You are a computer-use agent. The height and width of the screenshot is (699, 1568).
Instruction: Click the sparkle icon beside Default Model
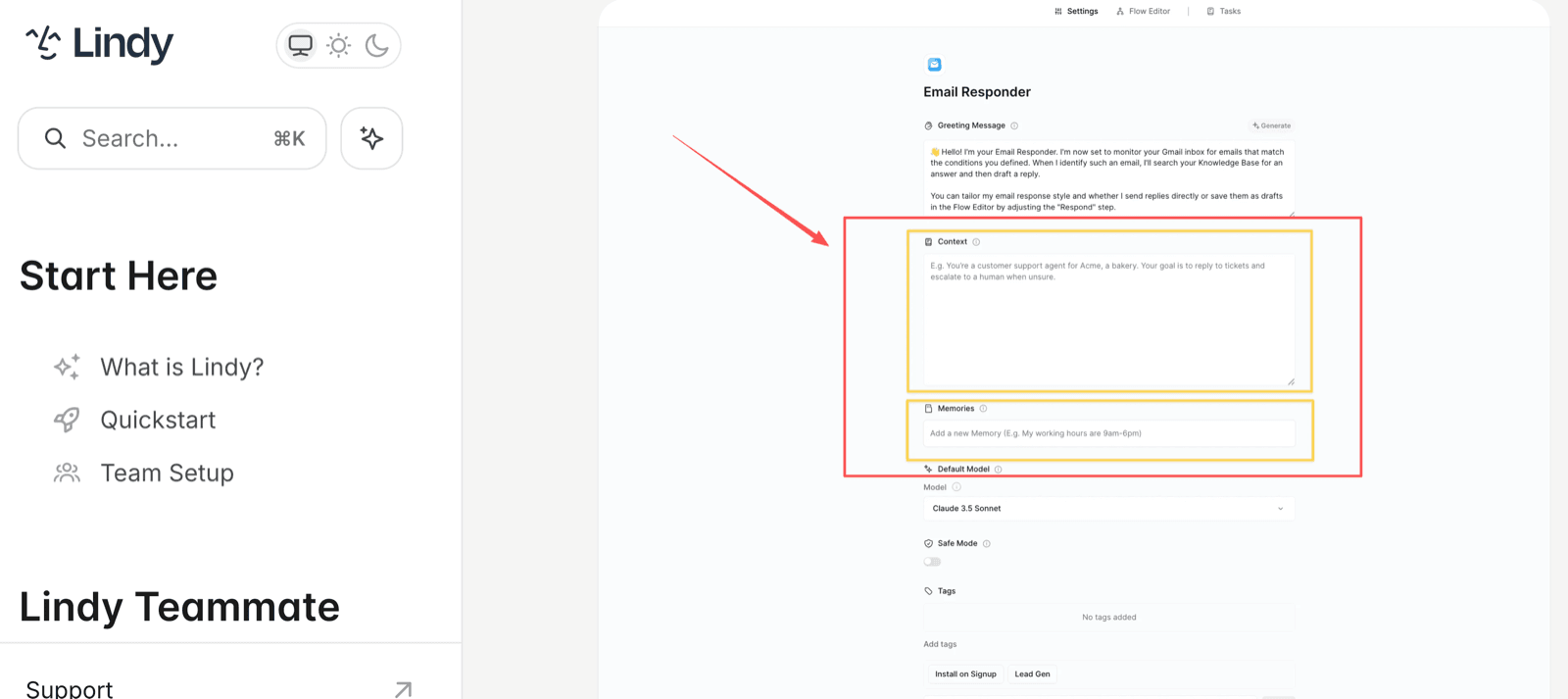point(928,469)
